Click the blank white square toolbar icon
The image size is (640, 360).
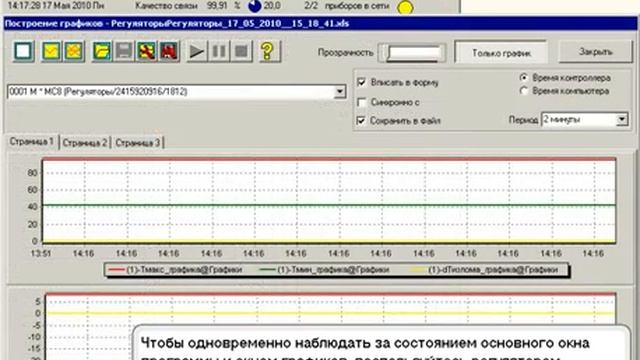(23, 51)
